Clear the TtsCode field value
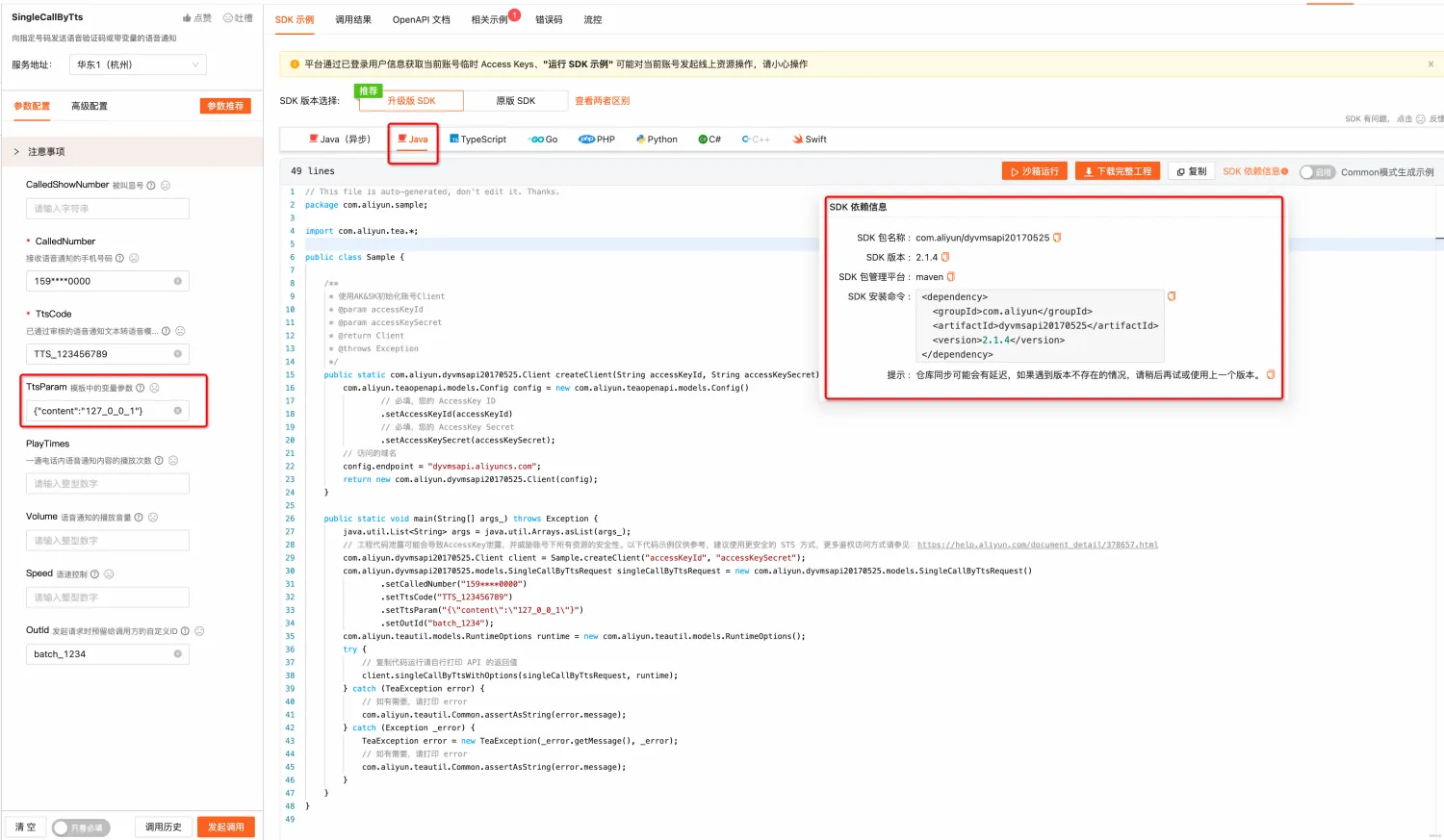Image resolution: width=1444 pixels, height=840 pixels. click(178, 354)
